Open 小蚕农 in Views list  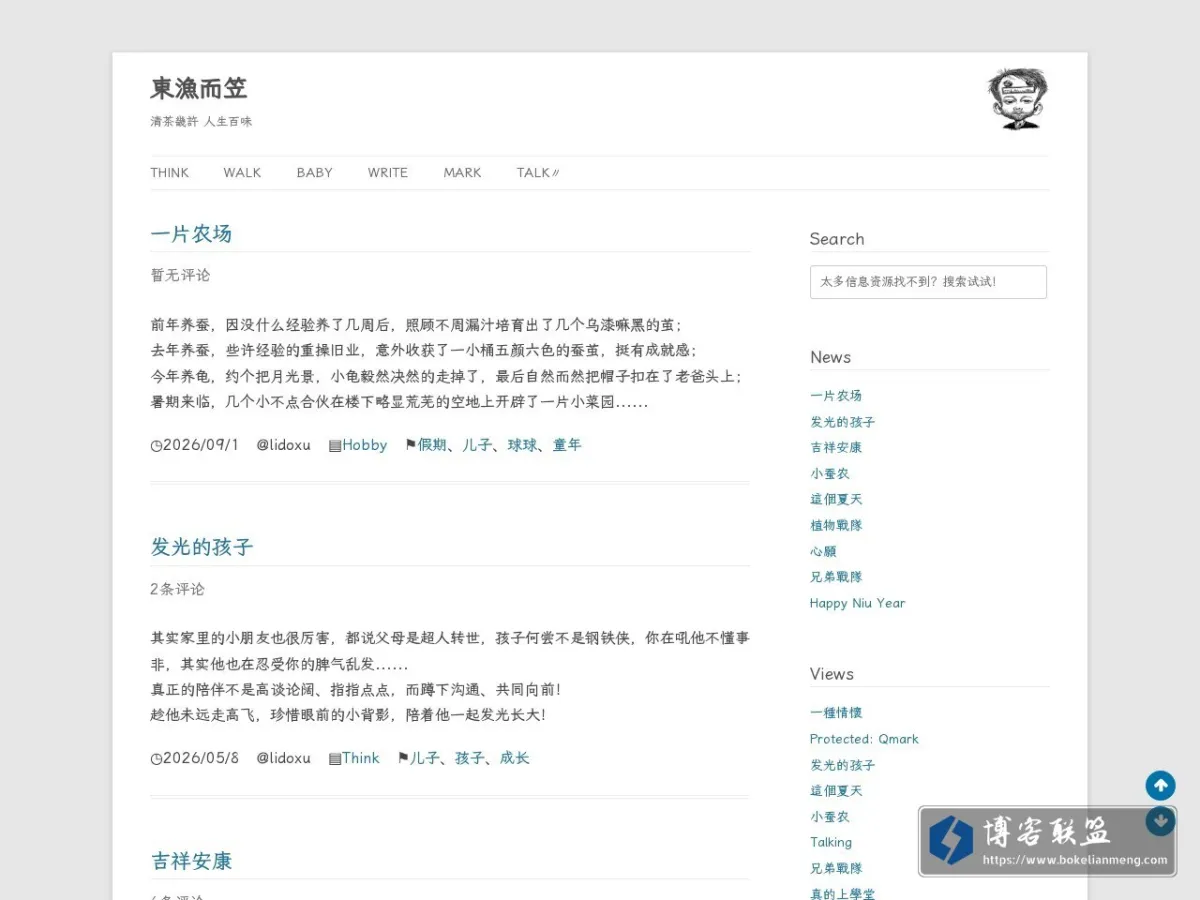(x=830, y=817)
